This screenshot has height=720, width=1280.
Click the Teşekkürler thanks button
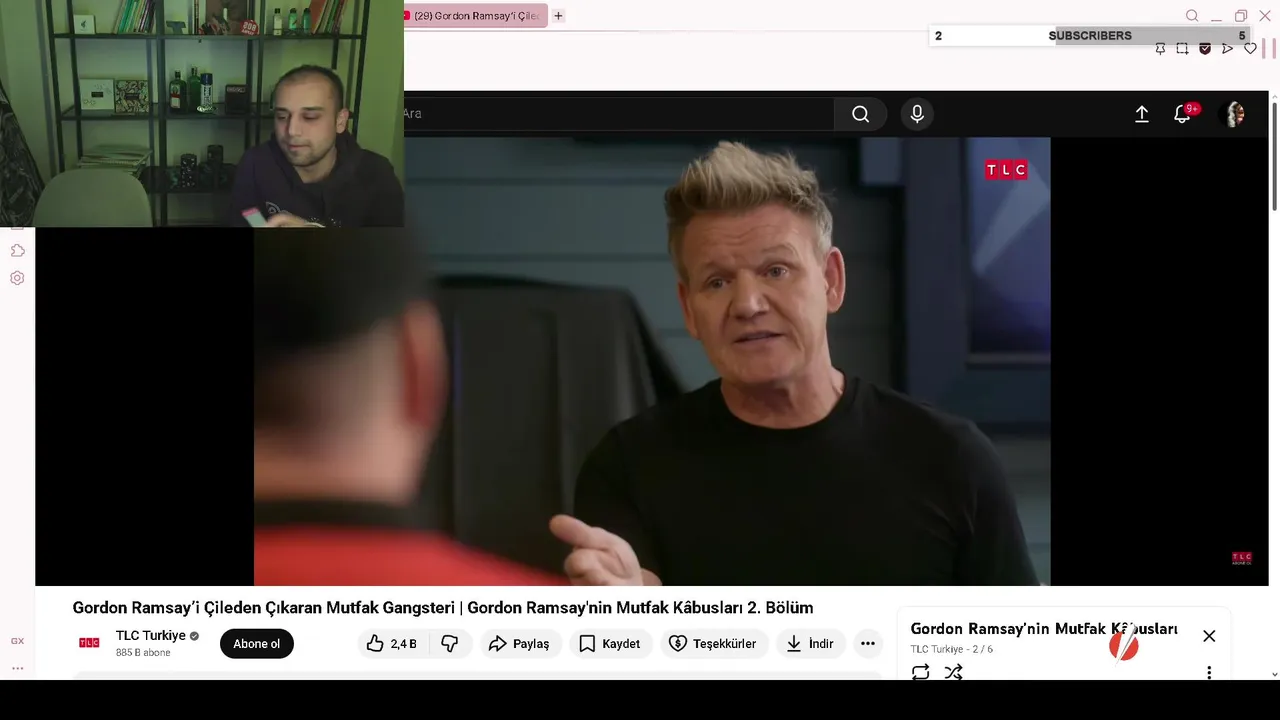pyautogui.click(x=713, y=644)
